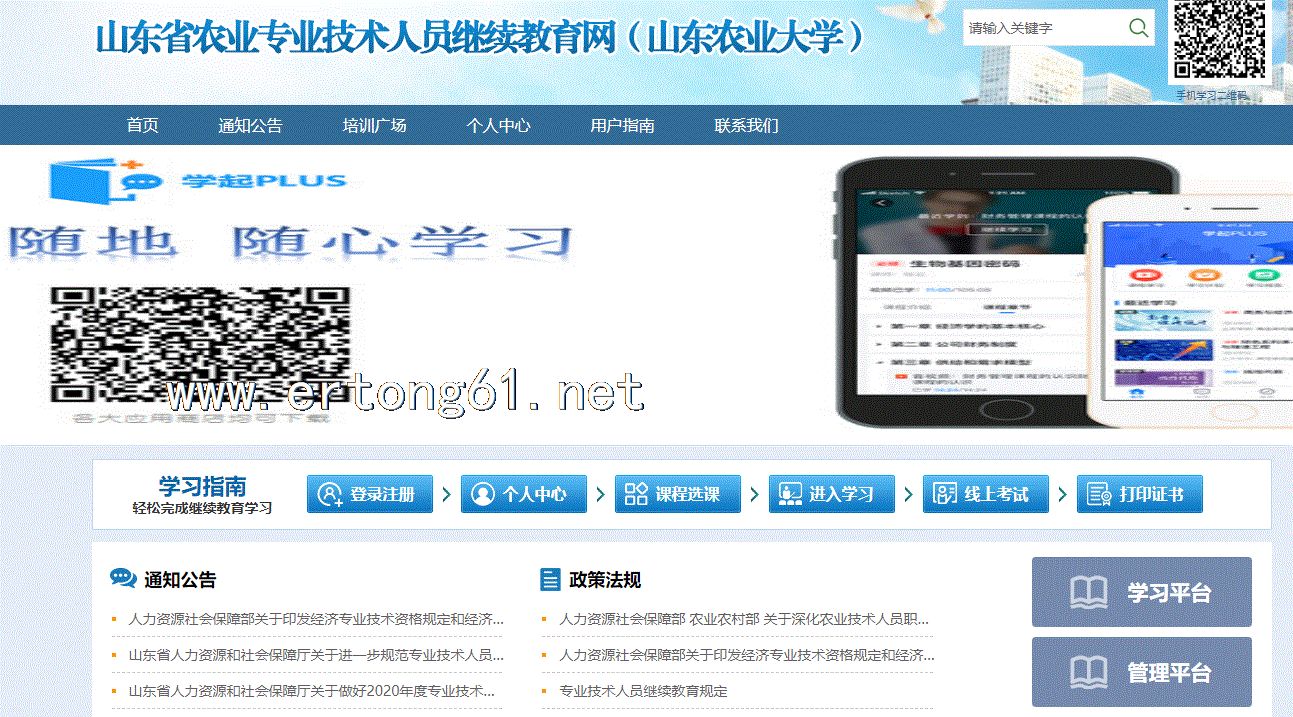
Task: Click 联系我们 in the navigation bar
Action: tap(746, 126)
